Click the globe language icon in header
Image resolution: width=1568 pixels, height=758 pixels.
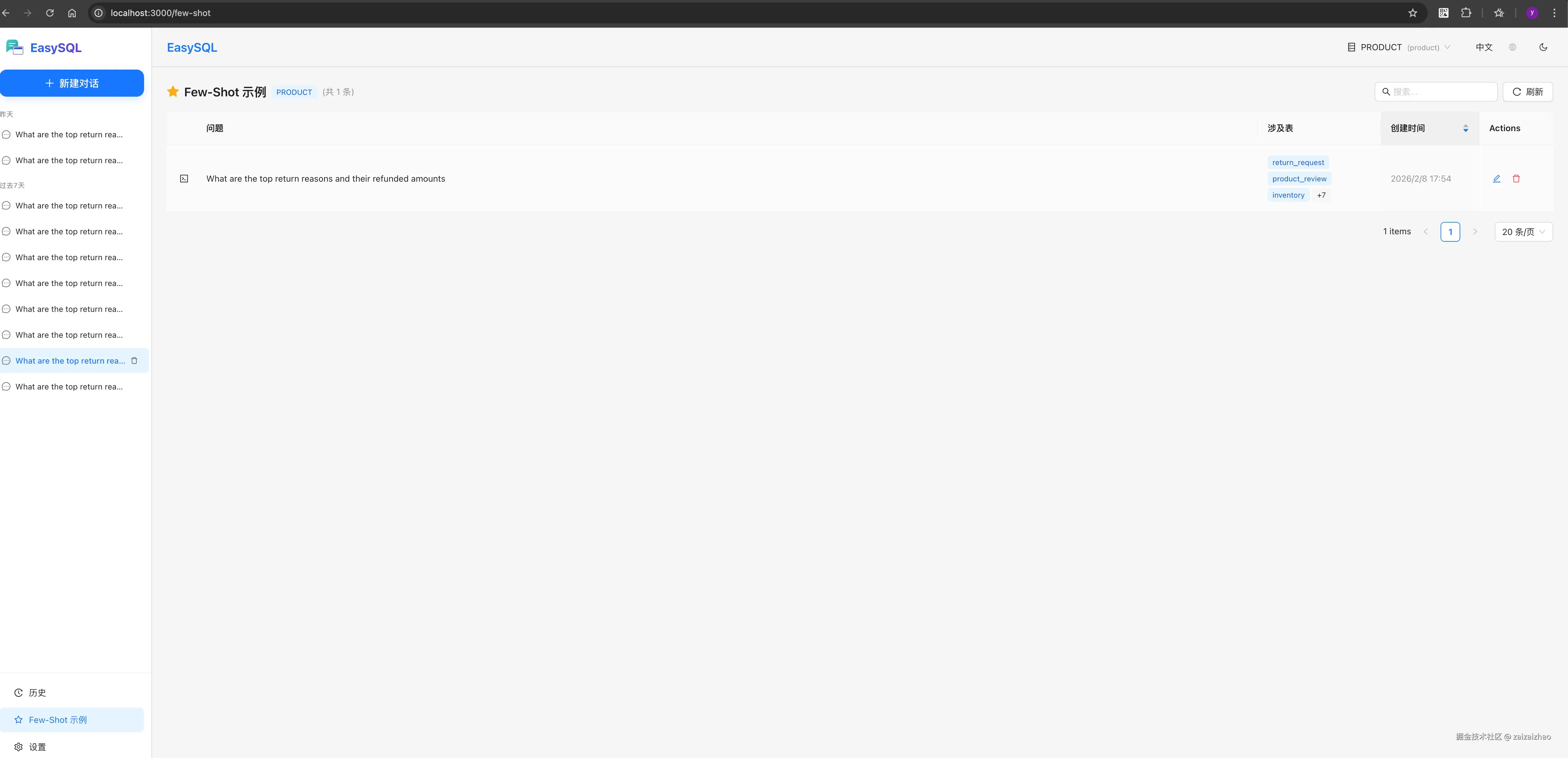pyautogui.click(x=1513, y=47)
